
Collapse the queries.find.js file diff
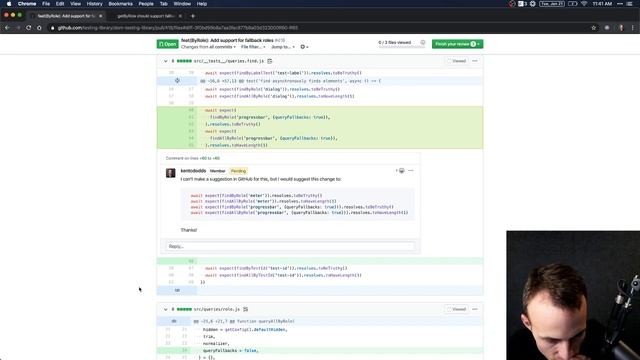coord(165,61)
